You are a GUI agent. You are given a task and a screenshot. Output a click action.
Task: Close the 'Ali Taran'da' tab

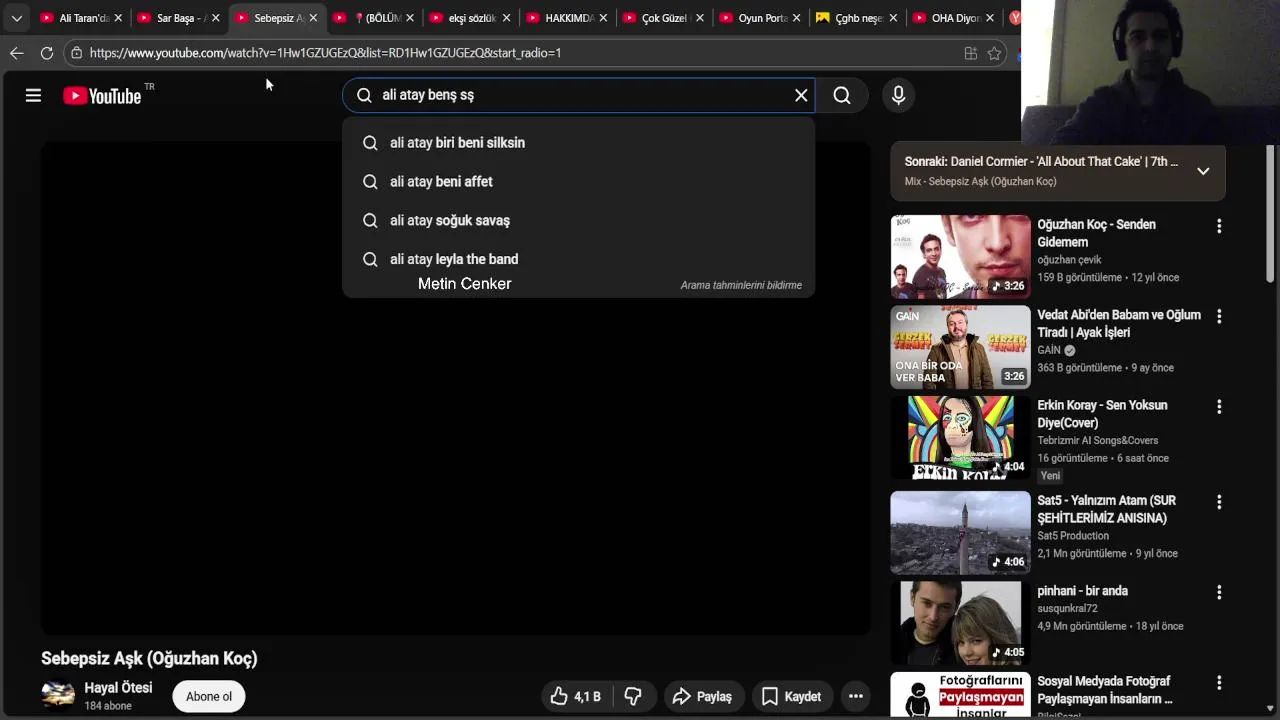[118, 18]
